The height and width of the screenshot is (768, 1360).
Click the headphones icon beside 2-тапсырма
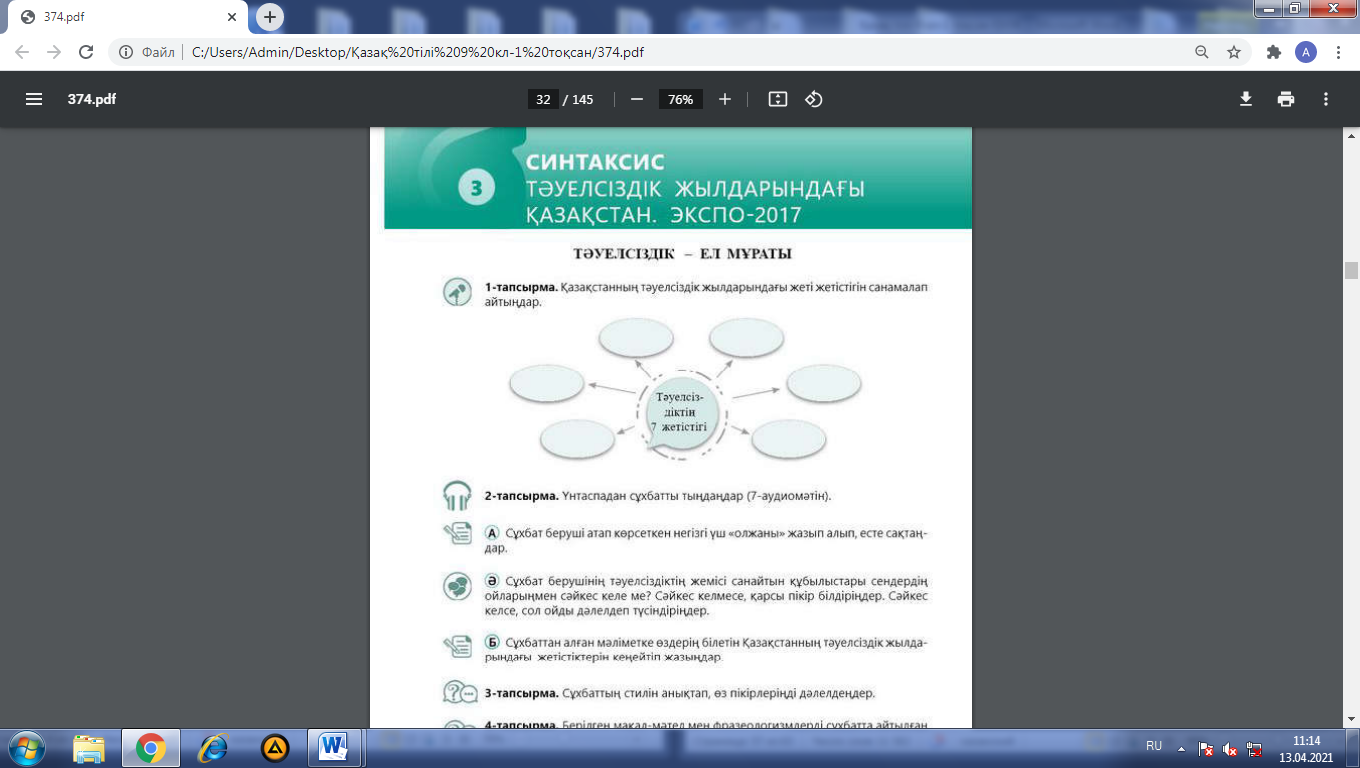(x=457, y=496)
